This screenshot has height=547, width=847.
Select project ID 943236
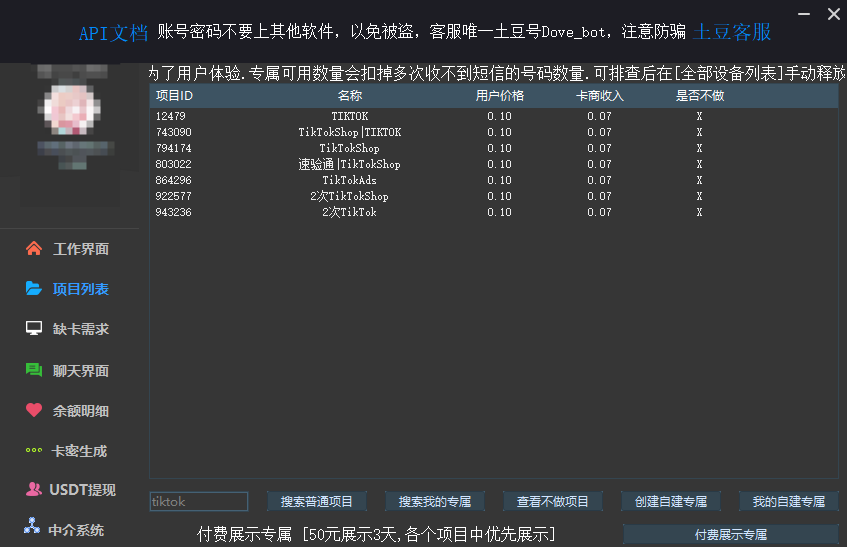click(x=173, y=212)
